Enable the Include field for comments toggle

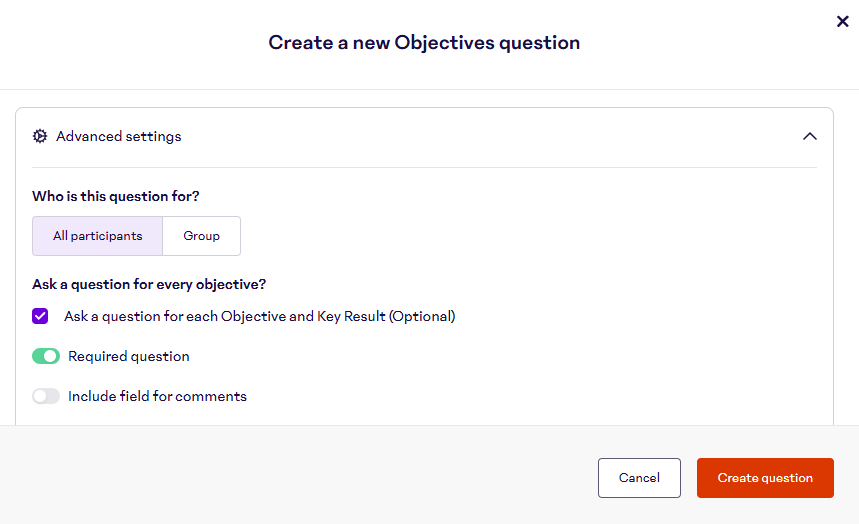click(46, 396)
